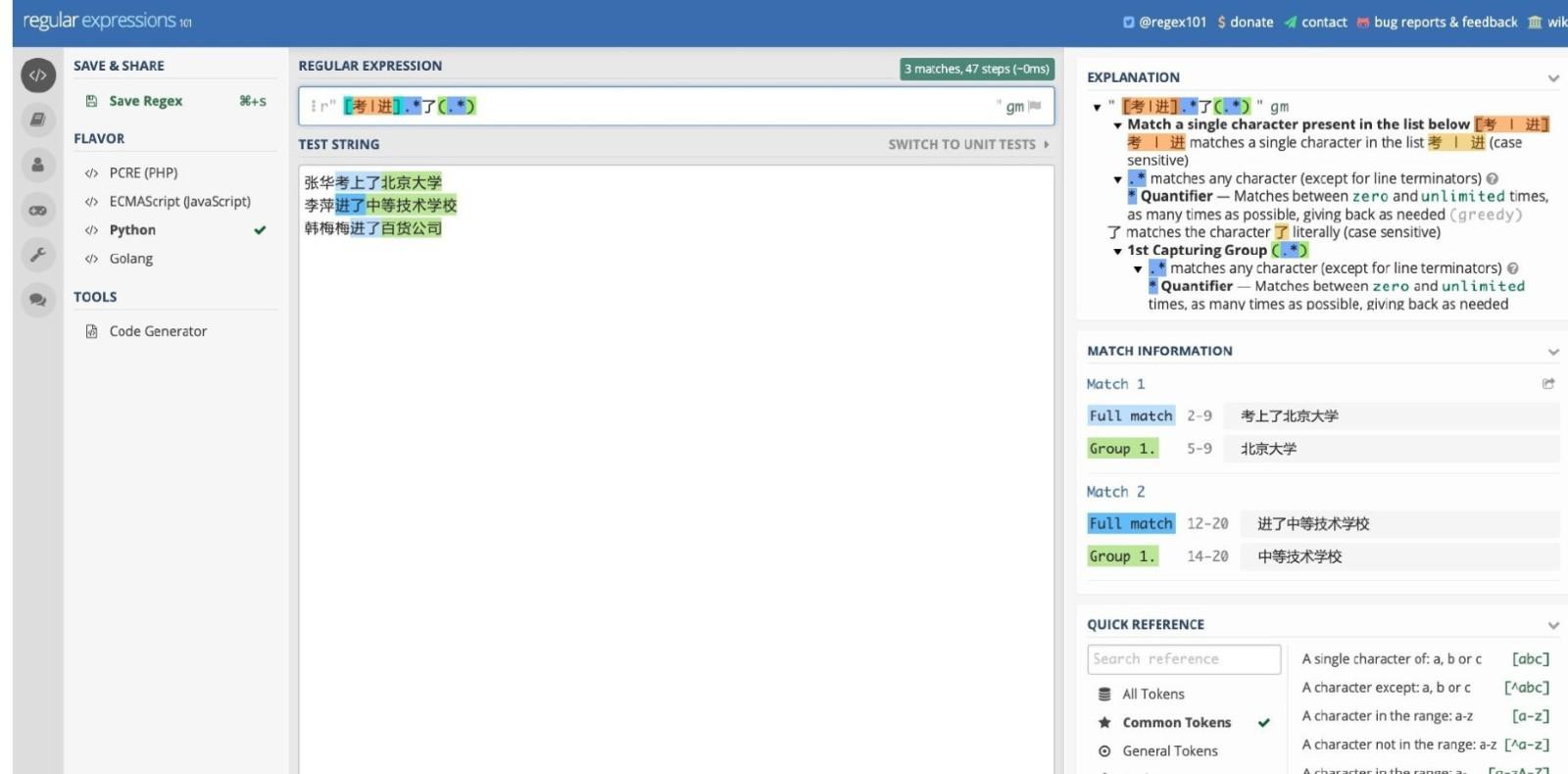The height and width of the screenshot is (774, 1568).
Task: Collapse the Quick Reference panel chevron
Action: [1553, 625]
